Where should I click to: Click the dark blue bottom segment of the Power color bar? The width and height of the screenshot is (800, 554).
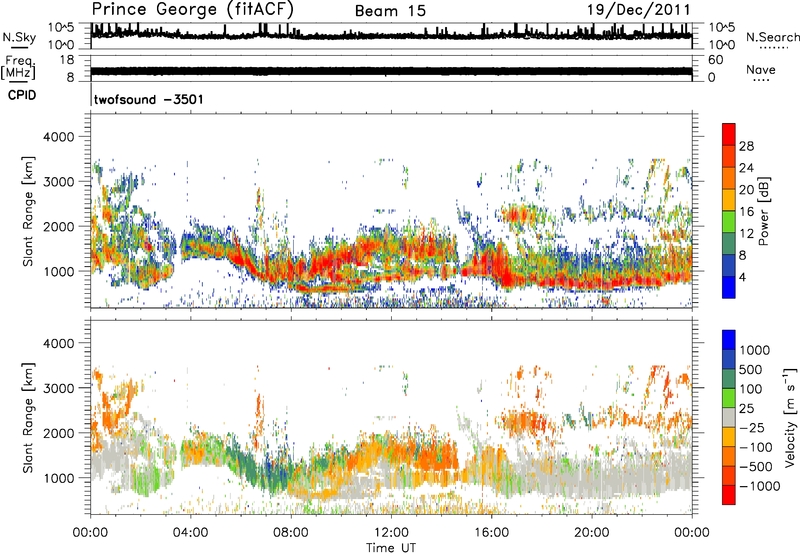(x=729, y=288)
